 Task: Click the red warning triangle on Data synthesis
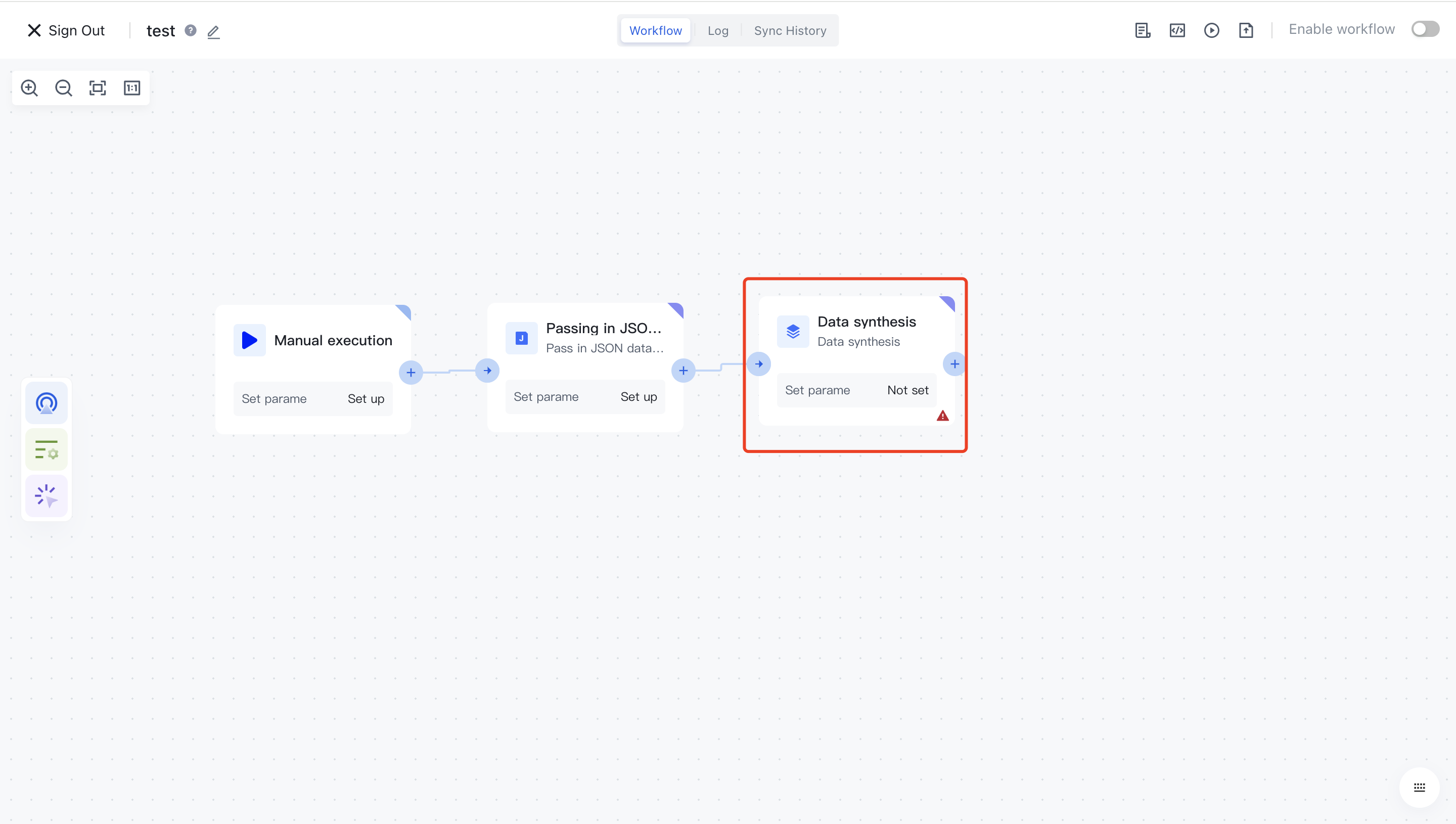(942, 416)
